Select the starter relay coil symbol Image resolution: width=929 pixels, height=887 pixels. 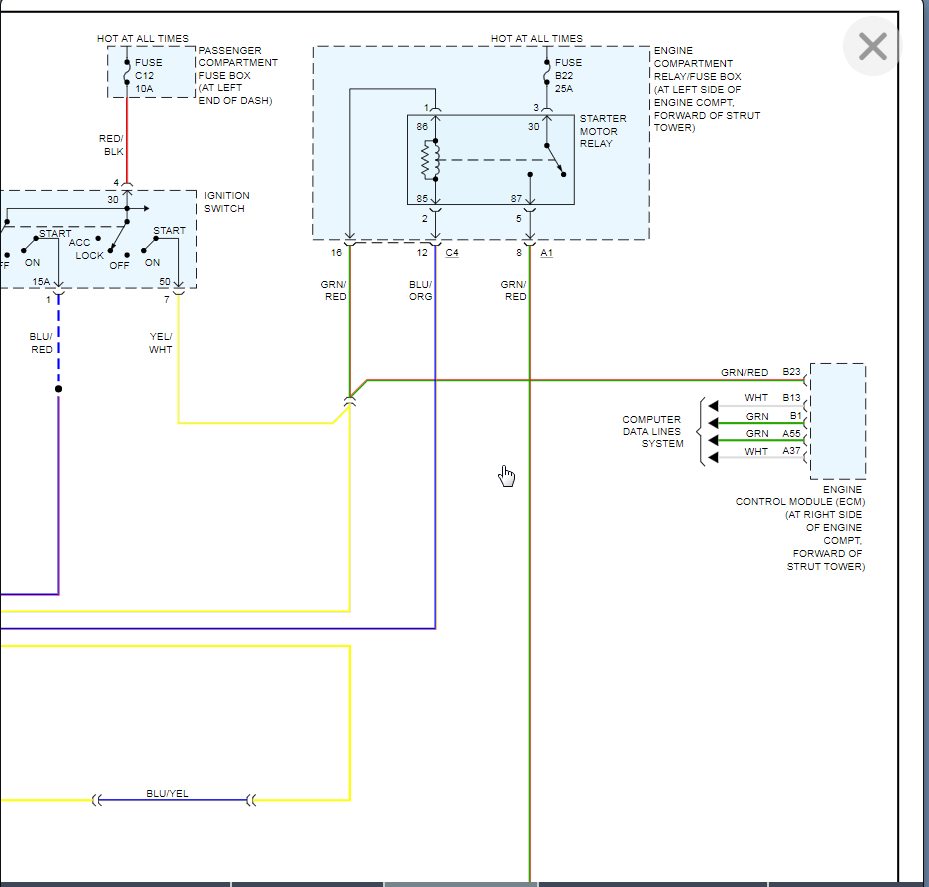point(431,160)
